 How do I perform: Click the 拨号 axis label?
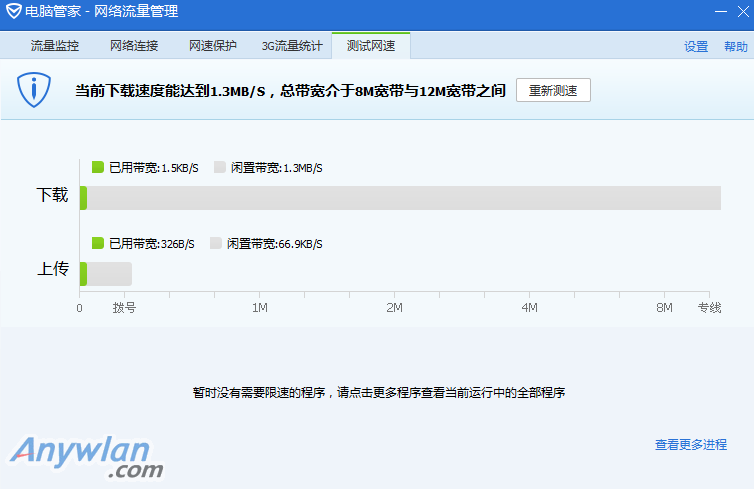click(125, 308)
